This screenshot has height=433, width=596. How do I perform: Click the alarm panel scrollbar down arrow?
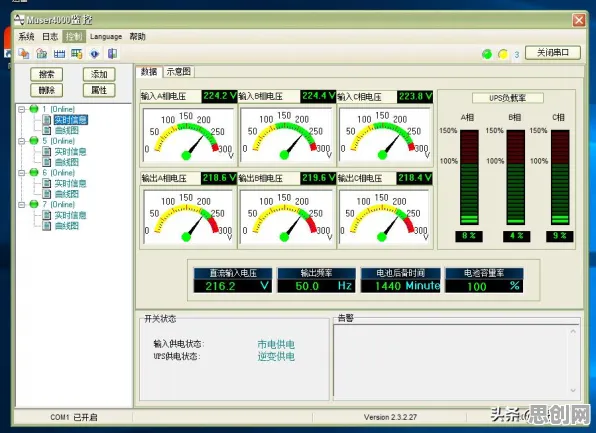[x=573, y=391]
